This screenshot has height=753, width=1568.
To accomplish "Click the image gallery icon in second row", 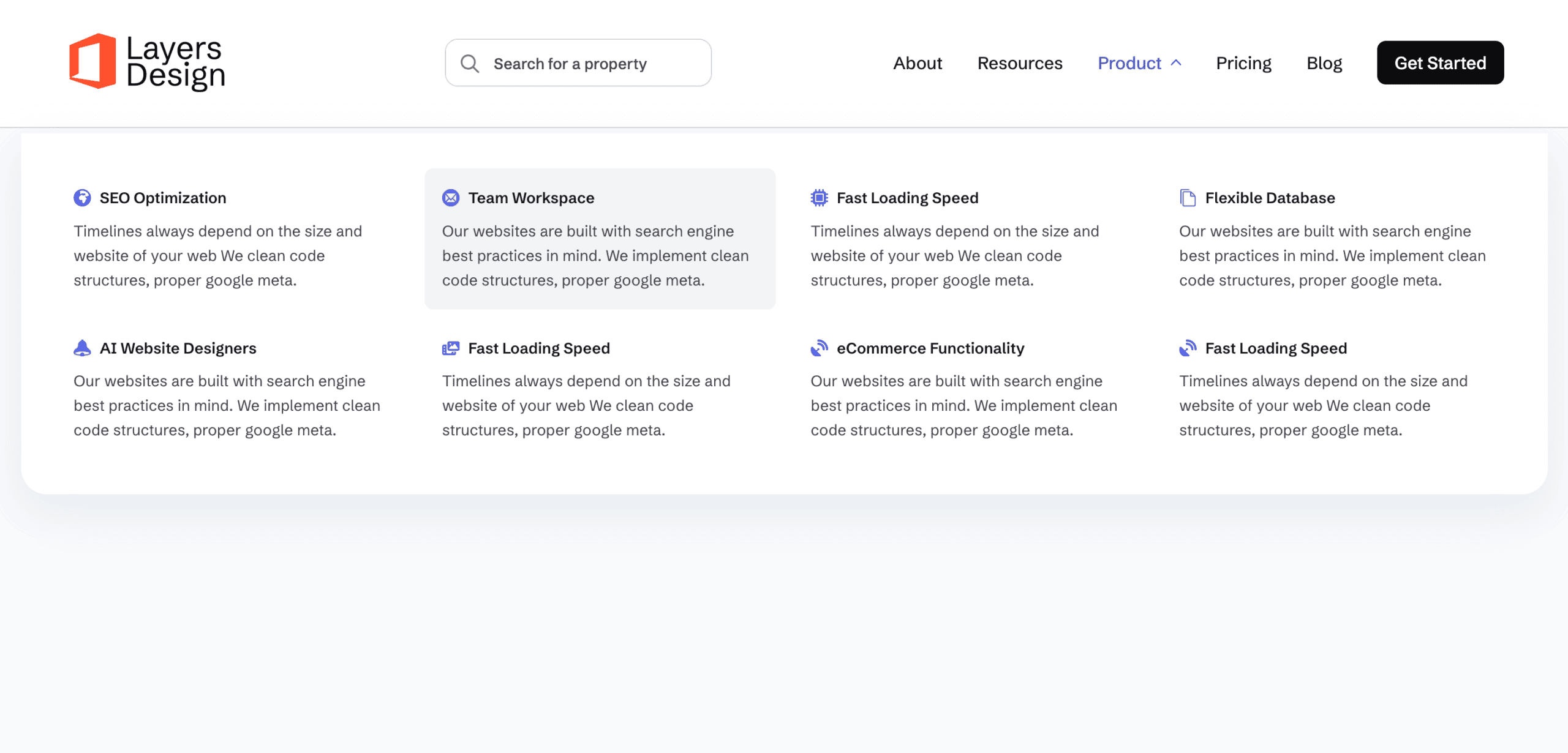I will [451, 348].
